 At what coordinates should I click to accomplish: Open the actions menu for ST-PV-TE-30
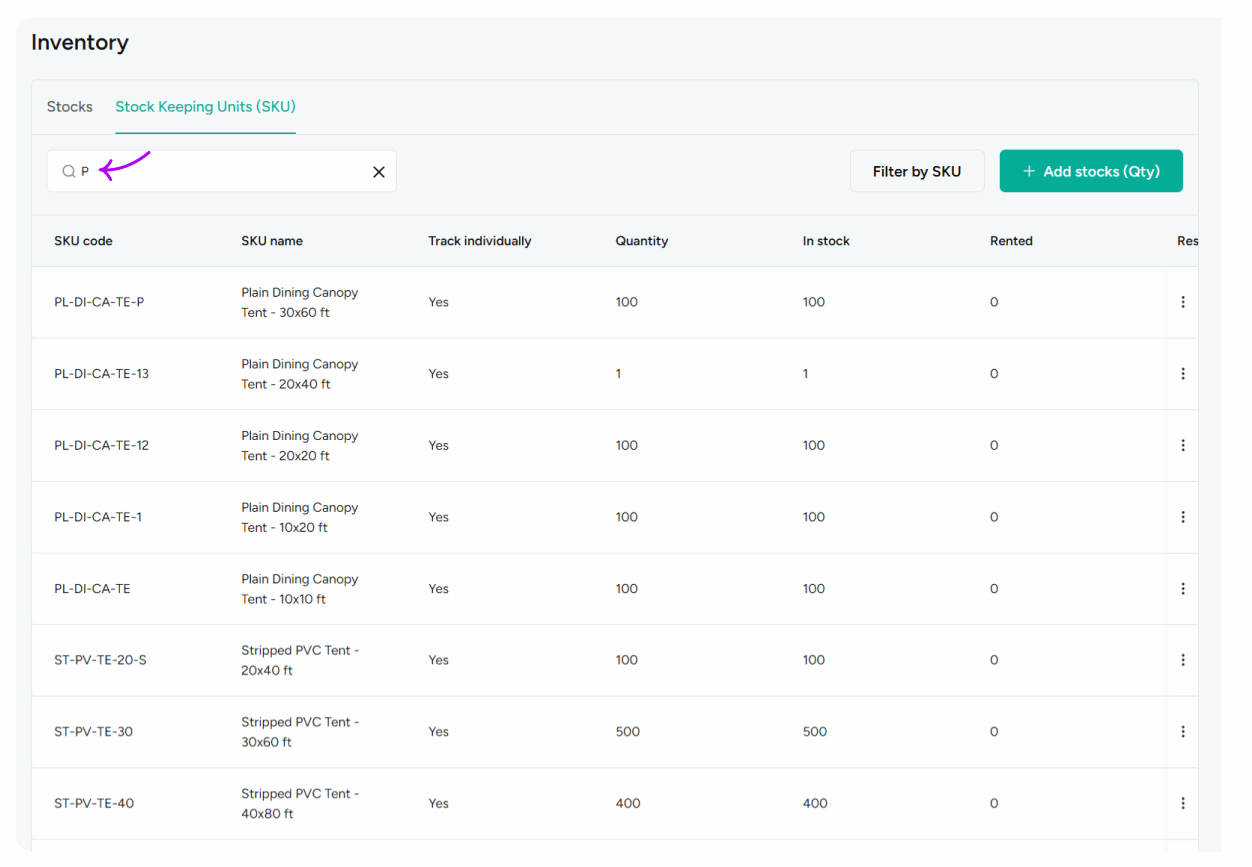[x=1183, y=731]
